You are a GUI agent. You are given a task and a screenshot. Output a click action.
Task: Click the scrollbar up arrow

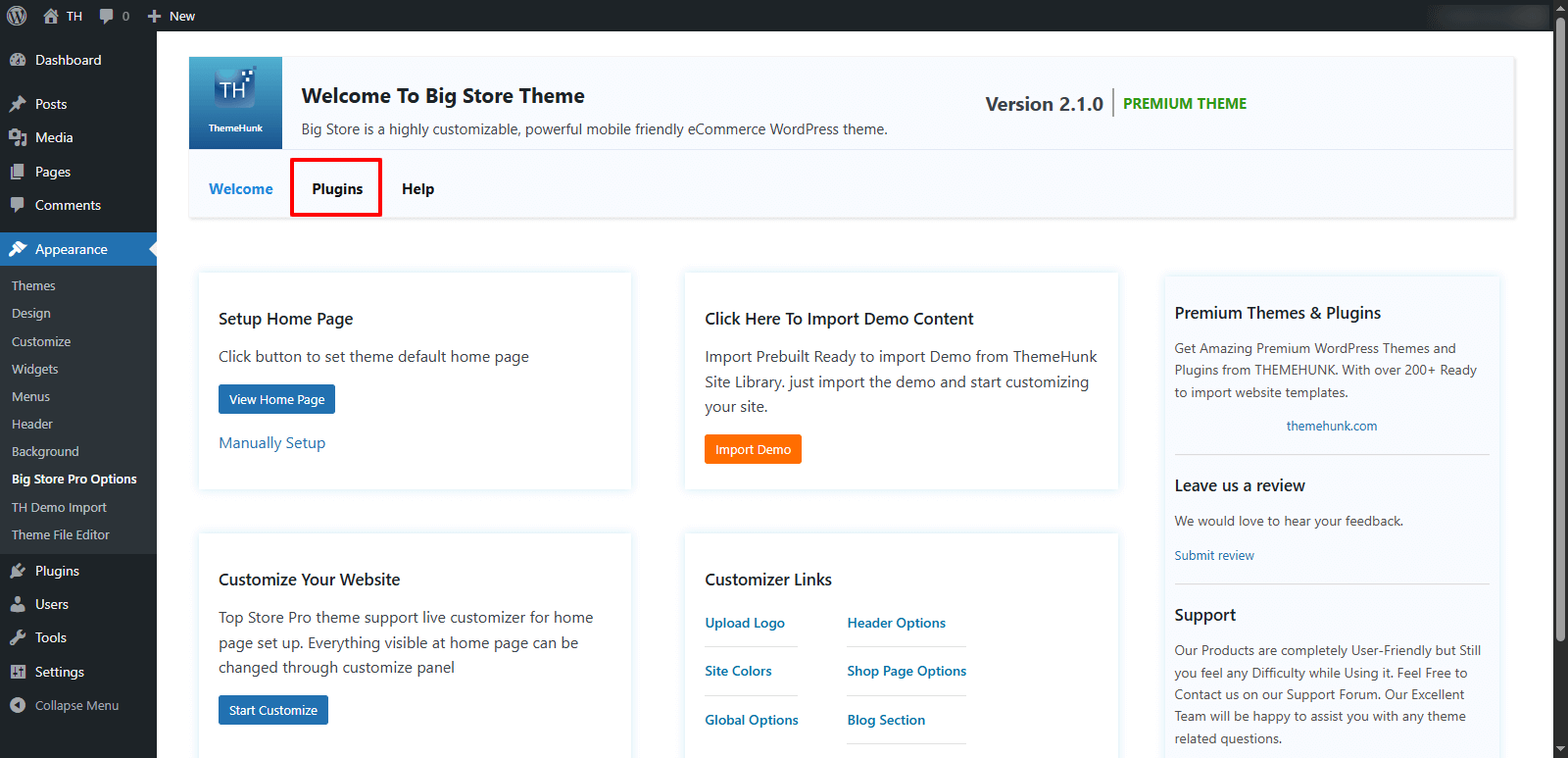1560,8
